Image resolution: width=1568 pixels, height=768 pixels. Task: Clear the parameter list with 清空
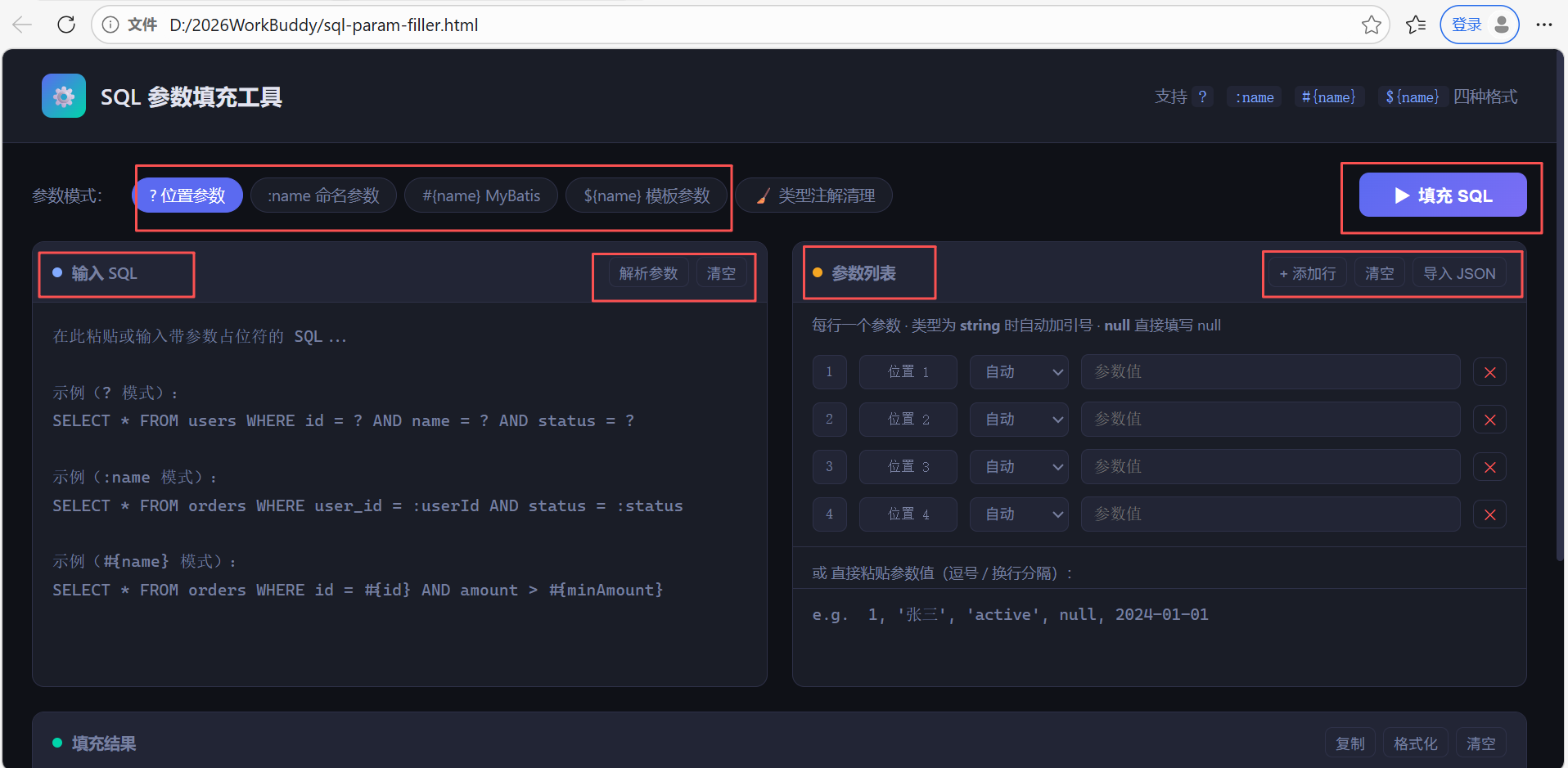[1380, 273]
